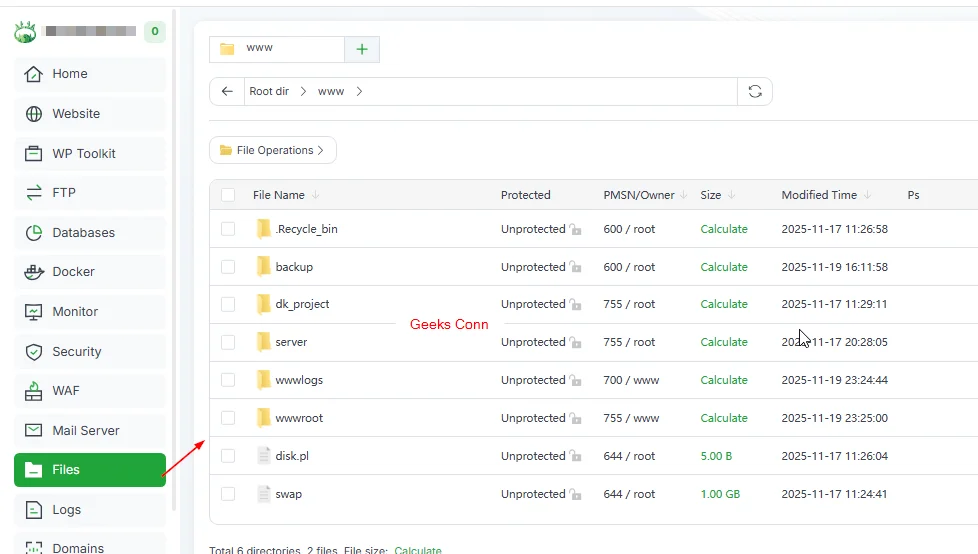Click the Logs document icon
Viewport: 978px width, 554px height.
(x=34, y=510)
